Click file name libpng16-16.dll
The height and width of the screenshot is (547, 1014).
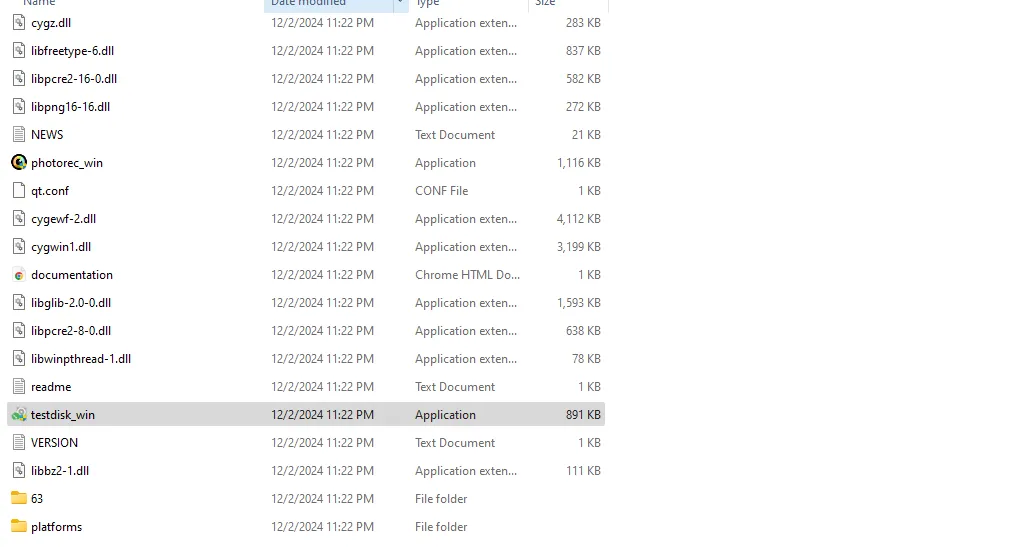(70, 107)
